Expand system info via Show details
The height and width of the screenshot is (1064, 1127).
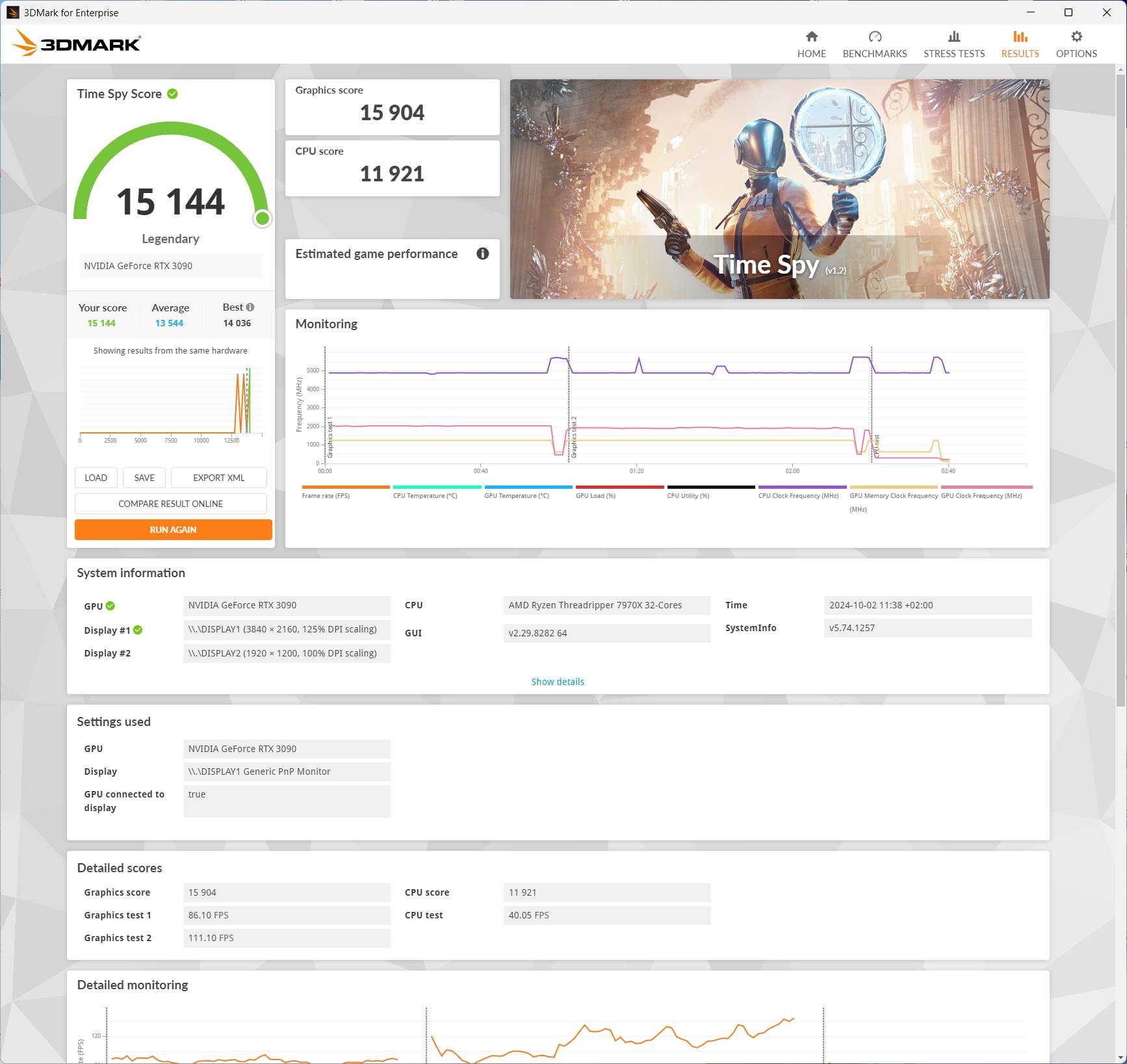pos(558,682)
